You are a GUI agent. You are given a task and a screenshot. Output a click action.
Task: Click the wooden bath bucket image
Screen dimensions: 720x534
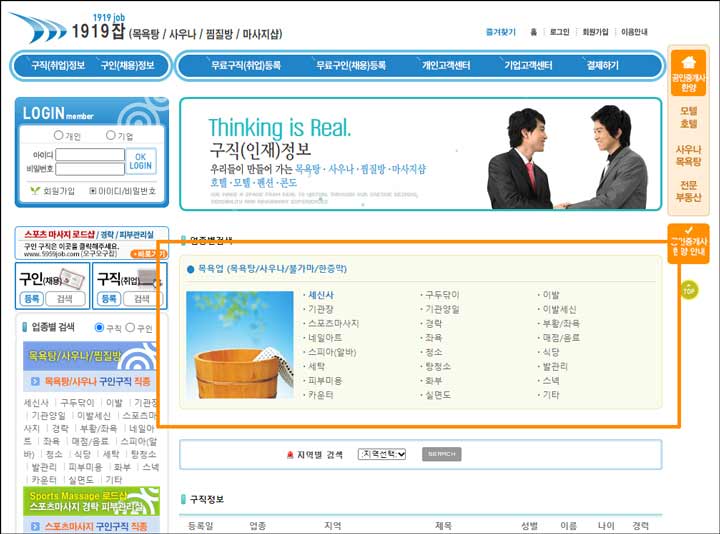pos(240,345)
